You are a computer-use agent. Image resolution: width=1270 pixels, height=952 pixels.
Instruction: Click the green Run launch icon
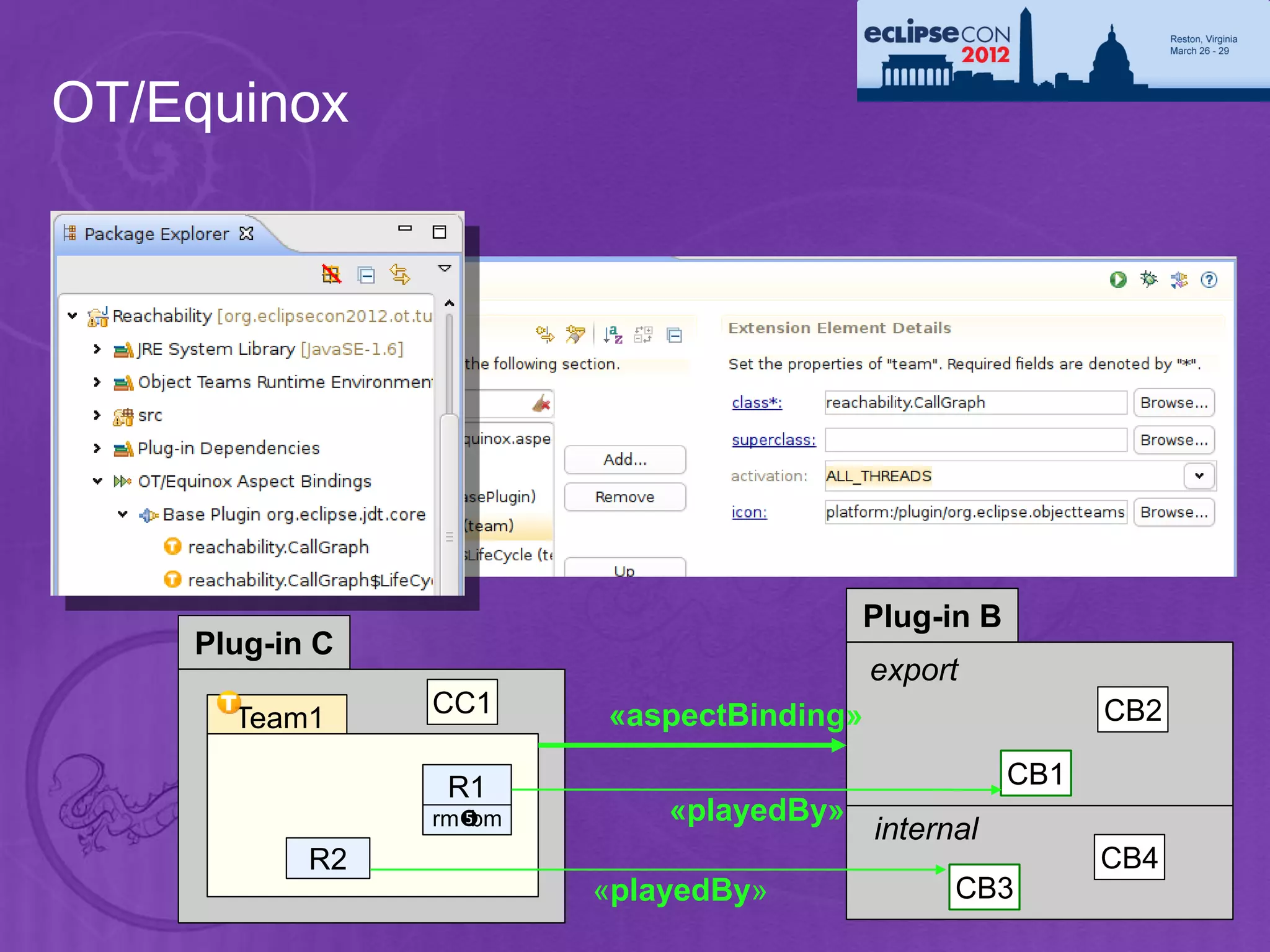(x=1118, y=280)
